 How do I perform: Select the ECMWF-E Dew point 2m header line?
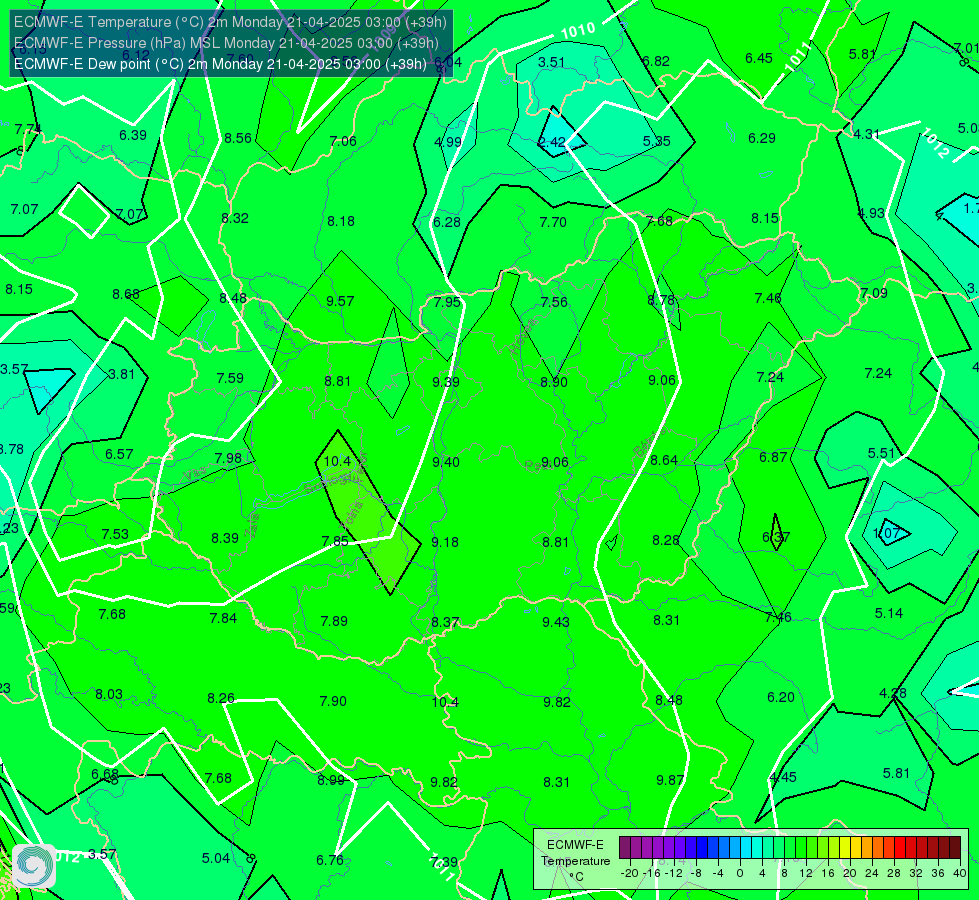(x=220, y=64)
